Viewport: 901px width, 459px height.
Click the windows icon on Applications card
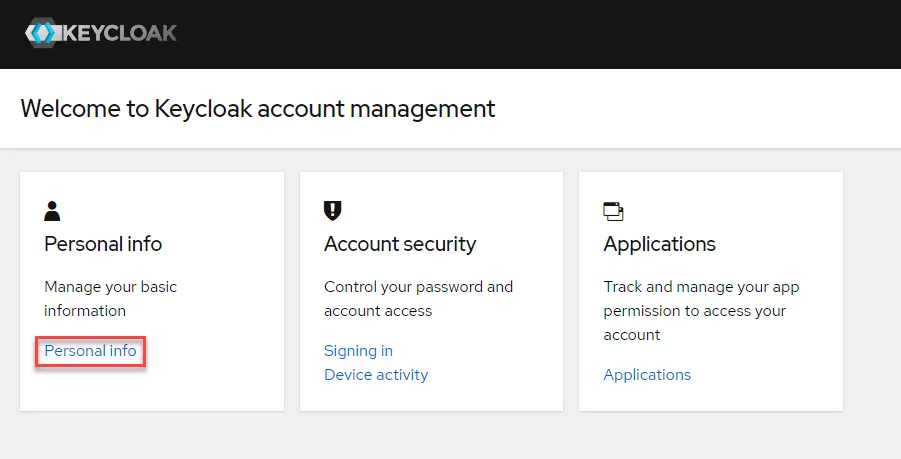pos(614,211)
